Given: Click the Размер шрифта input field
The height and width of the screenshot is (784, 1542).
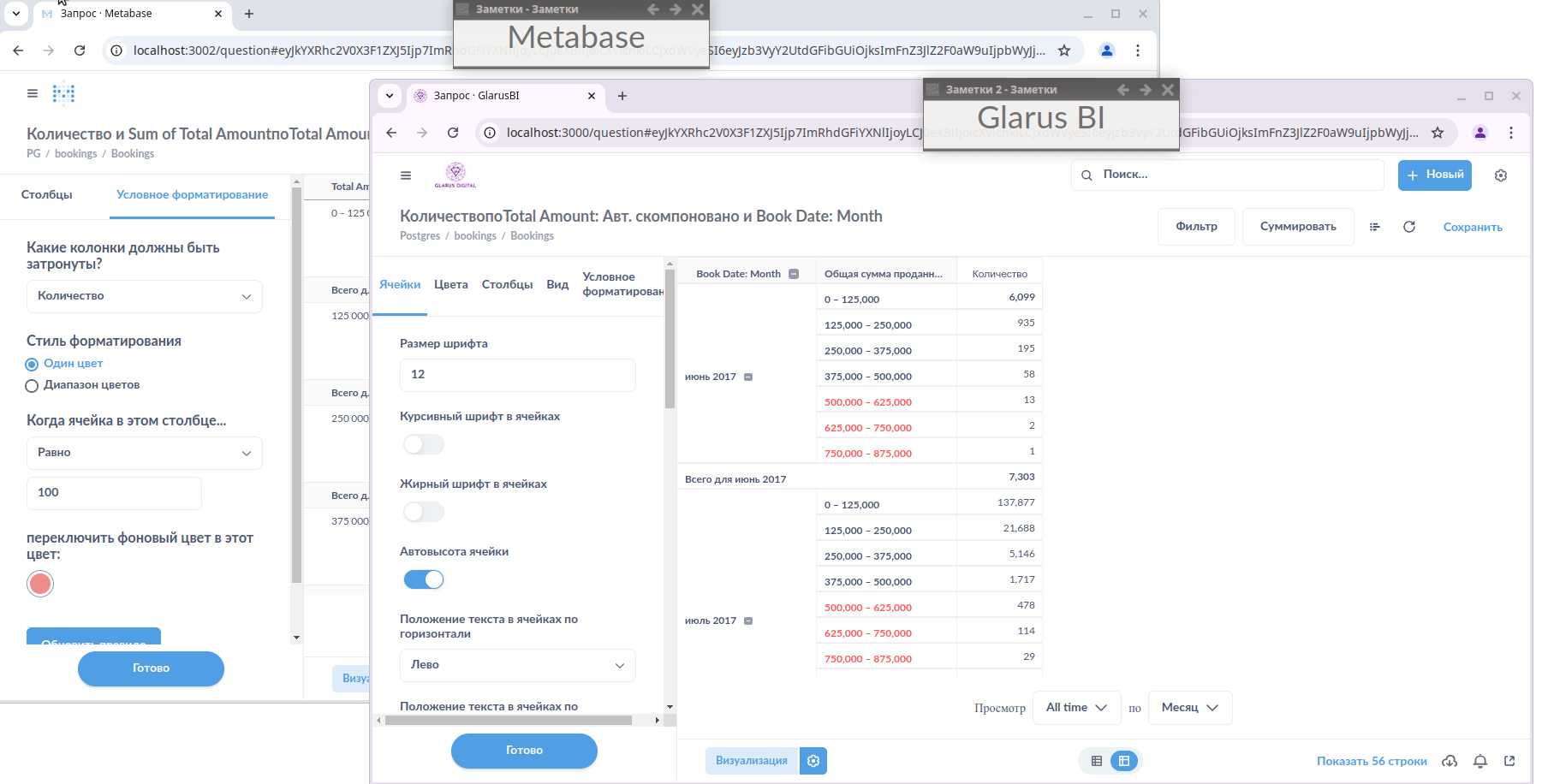Looking at the screenshot, I should (517, 375).
